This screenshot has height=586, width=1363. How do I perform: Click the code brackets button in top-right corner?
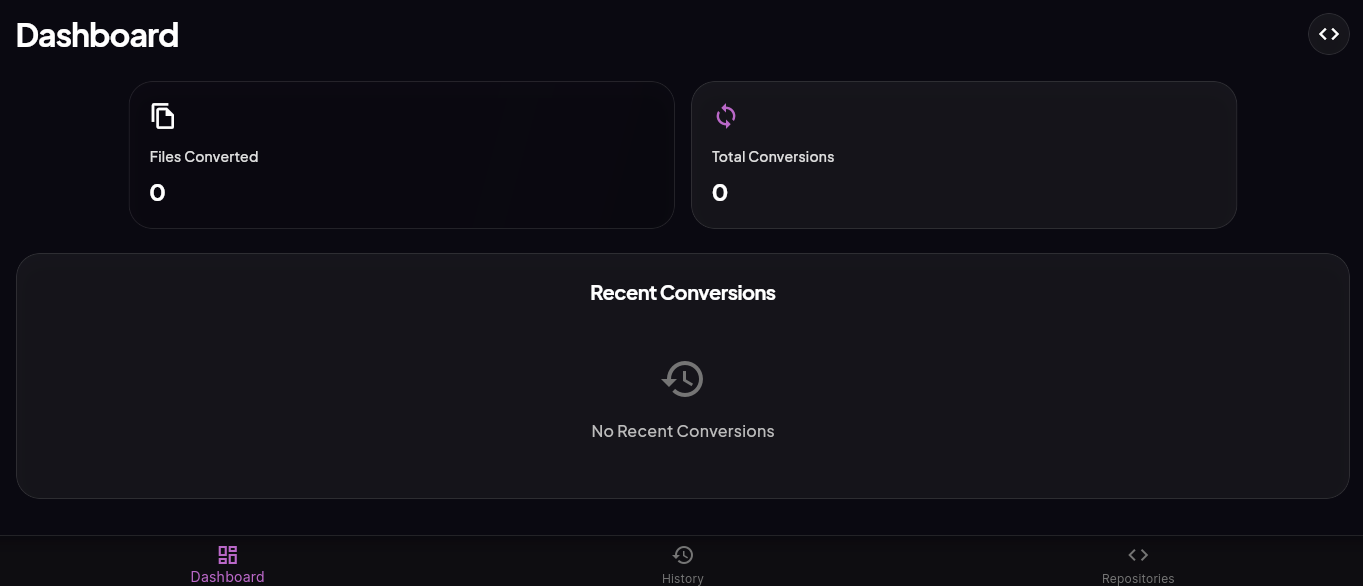pyautogui.click(x=1328, y=35)
